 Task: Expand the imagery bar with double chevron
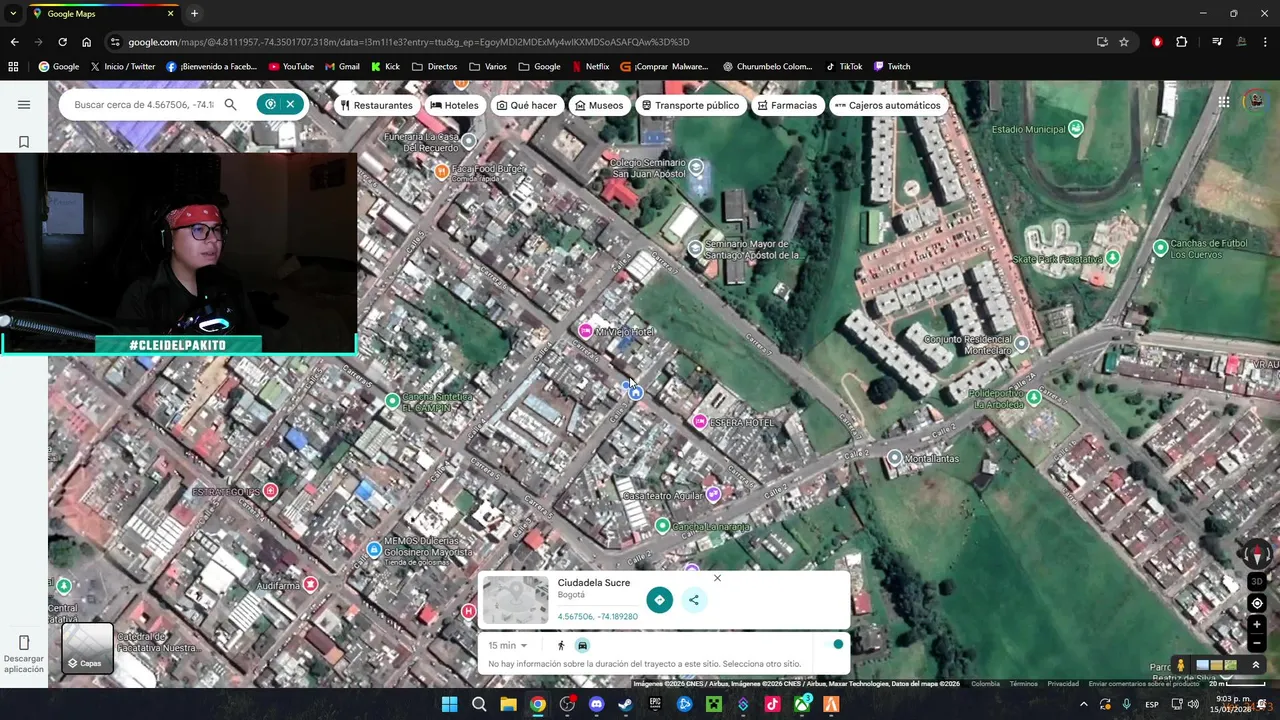point(1256,665)
